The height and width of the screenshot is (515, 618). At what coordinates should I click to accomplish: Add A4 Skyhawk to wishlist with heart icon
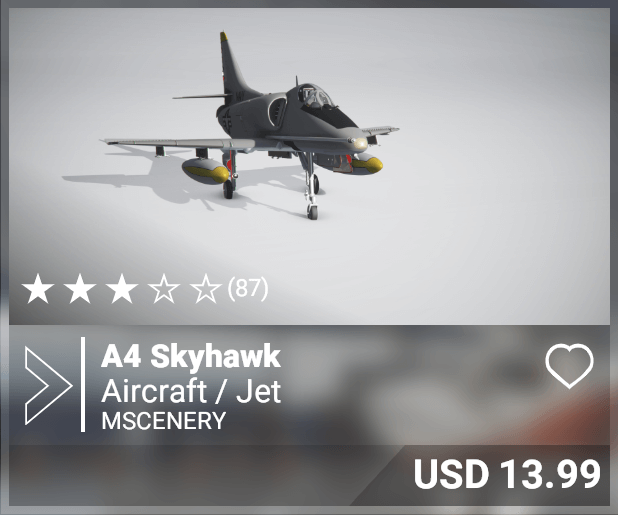(x=569, y=365)
